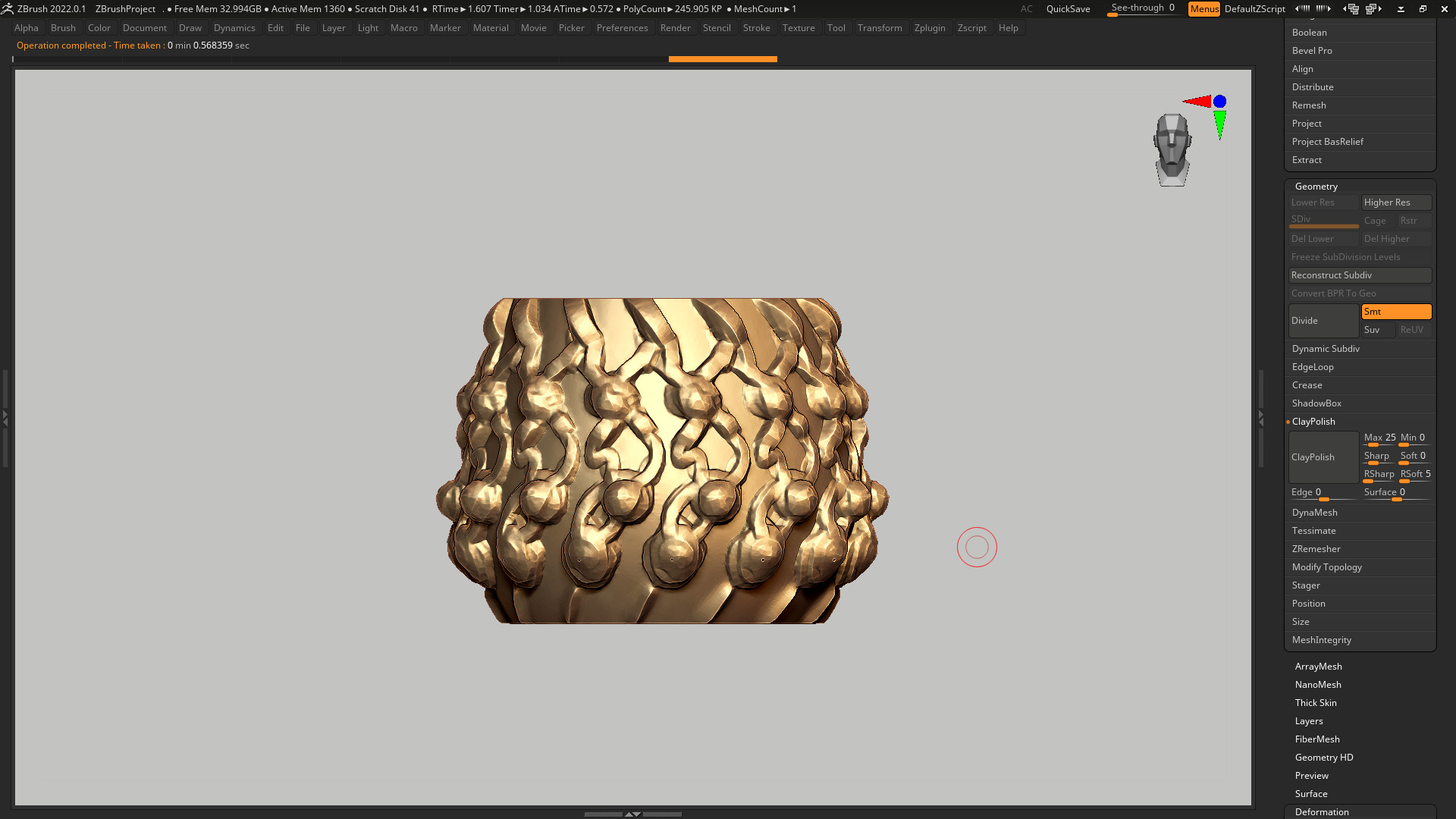Toggle the Suv option
The image size is (1456, 819).
coord(1378,330)
